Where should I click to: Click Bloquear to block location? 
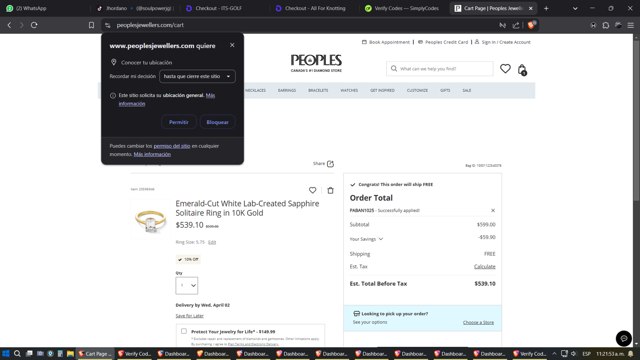click(218, 122)
